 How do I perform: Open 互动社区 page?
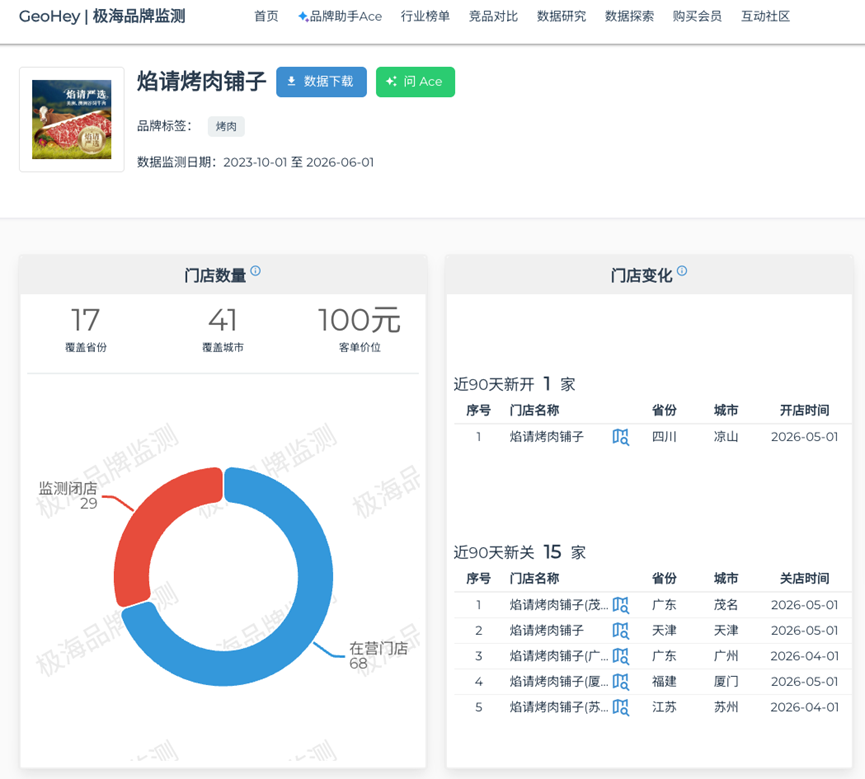point(766,17)
